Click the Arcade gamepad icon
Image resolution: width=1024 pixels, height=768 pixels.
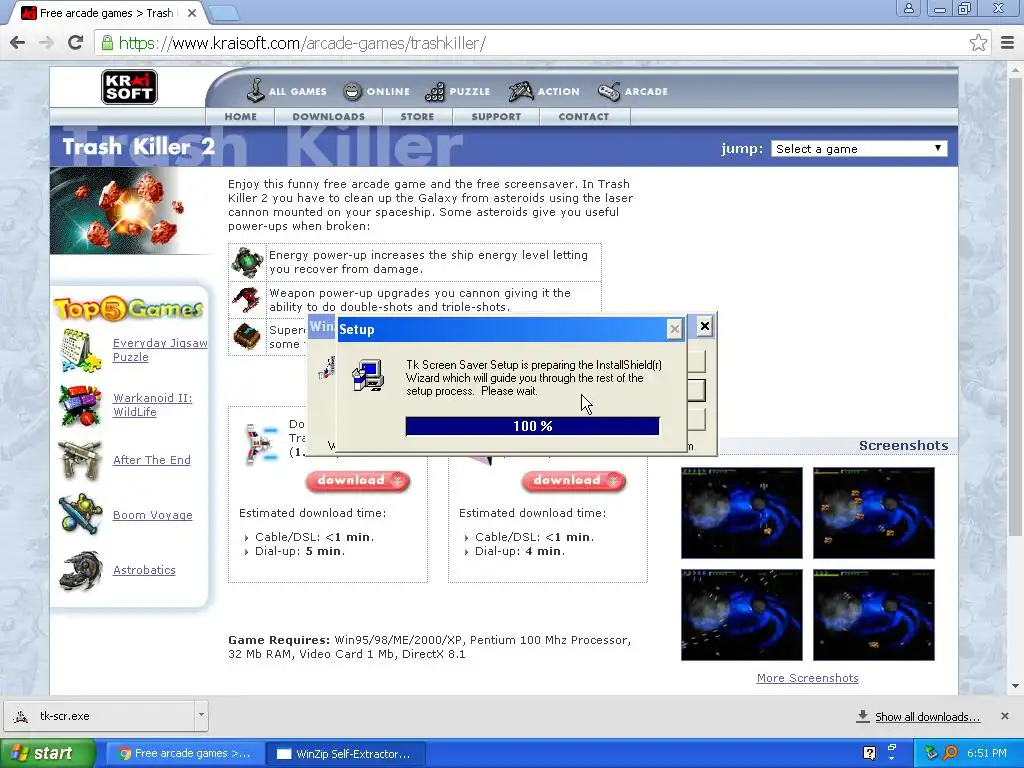pyautogui.click(x=609, y=92)
